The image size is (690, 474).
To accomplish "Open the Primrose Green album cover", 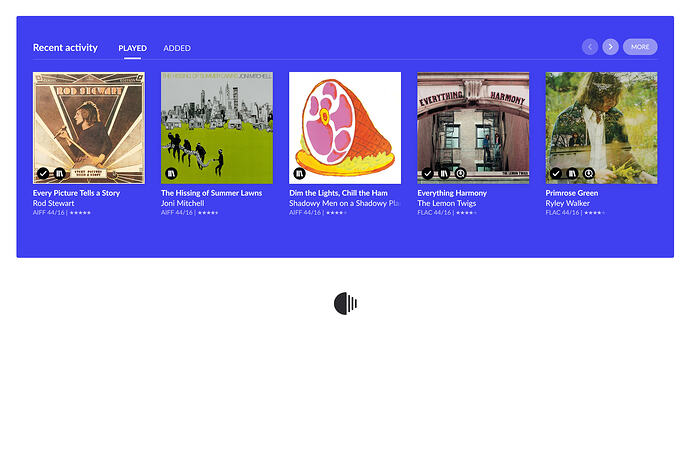I will (x=602, y=128).
